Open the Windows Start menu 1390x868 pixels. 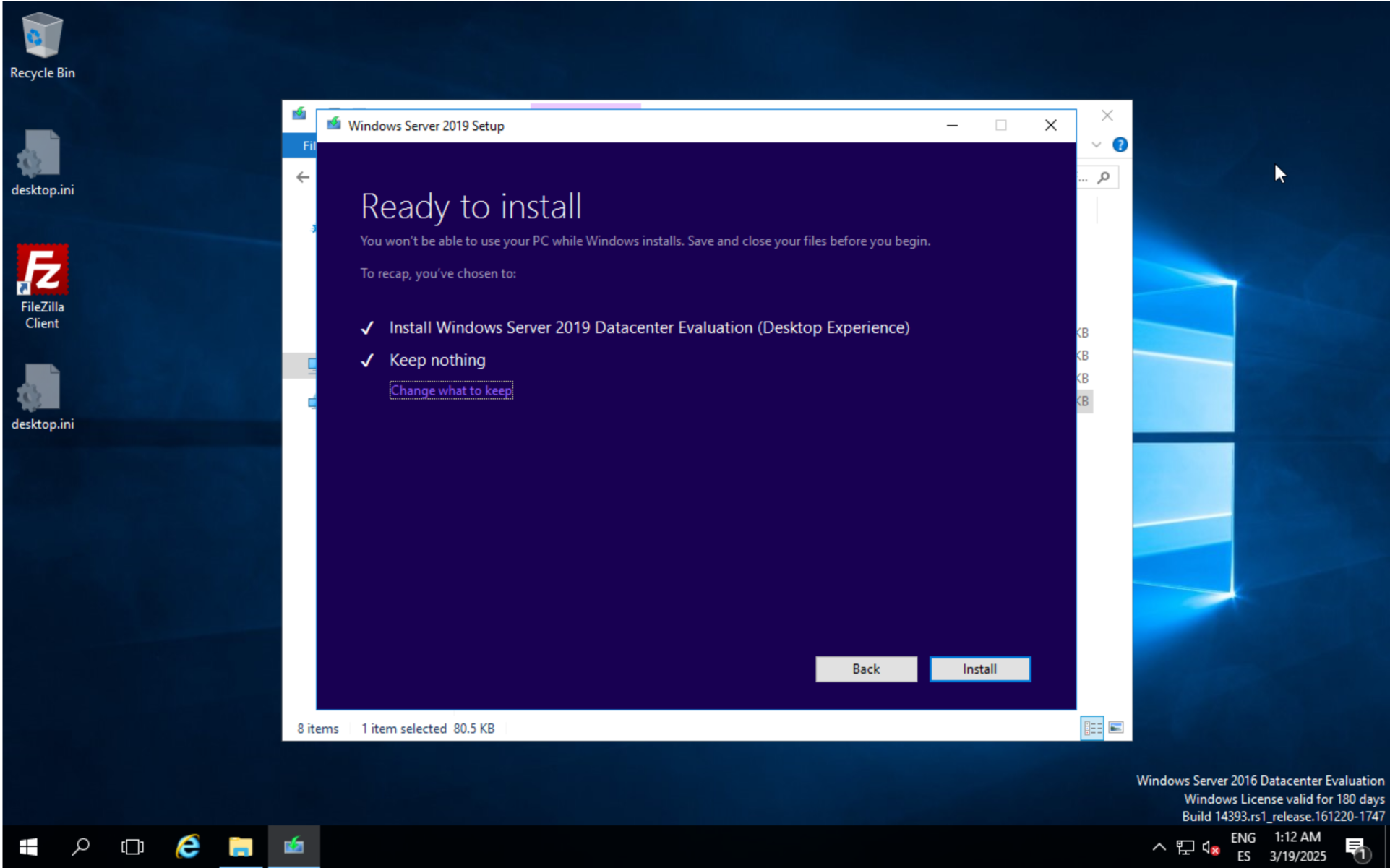click(27, 846)
